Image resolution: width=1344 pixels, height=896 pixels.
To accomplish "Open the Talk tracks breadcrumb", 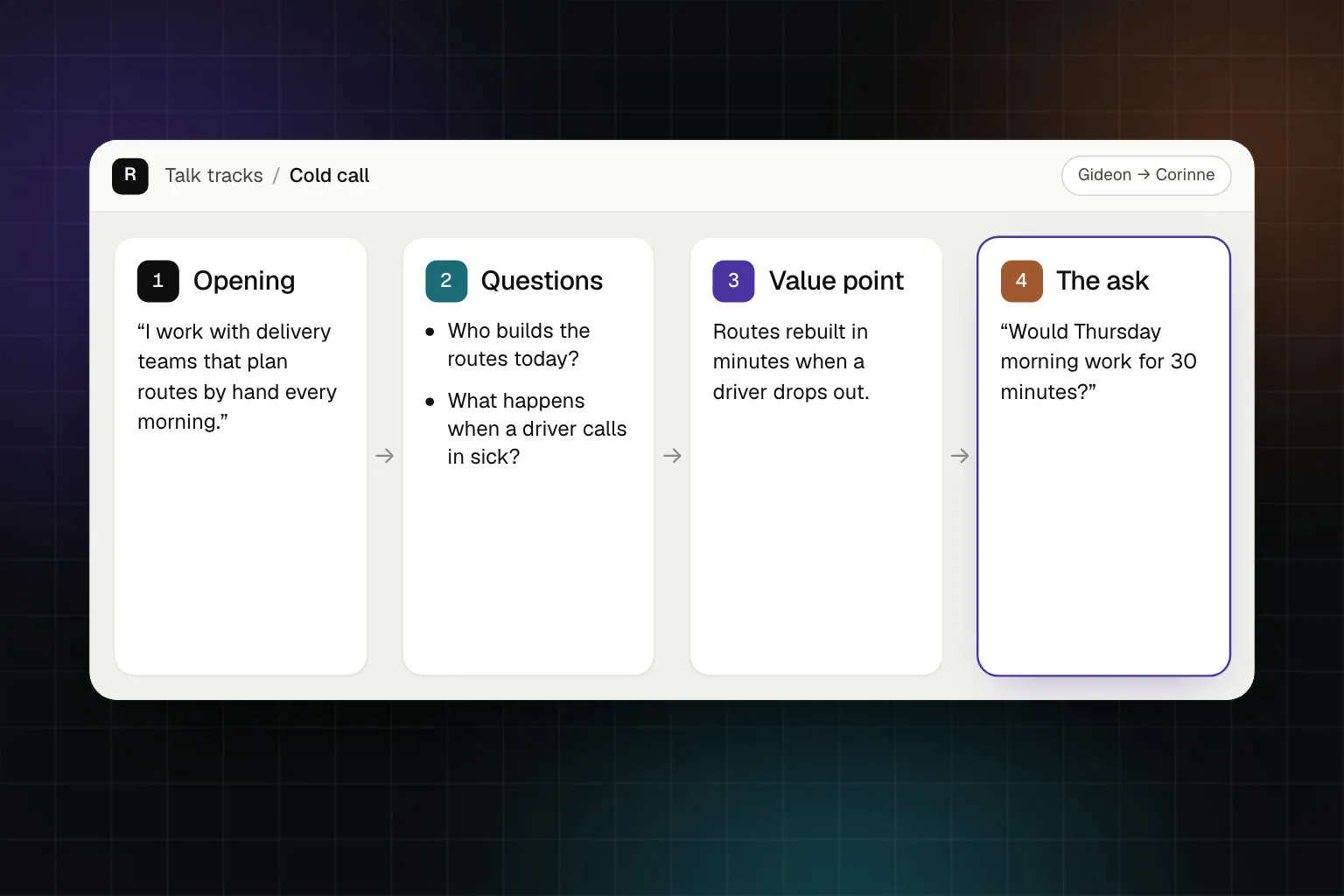I will click(213, 175).
